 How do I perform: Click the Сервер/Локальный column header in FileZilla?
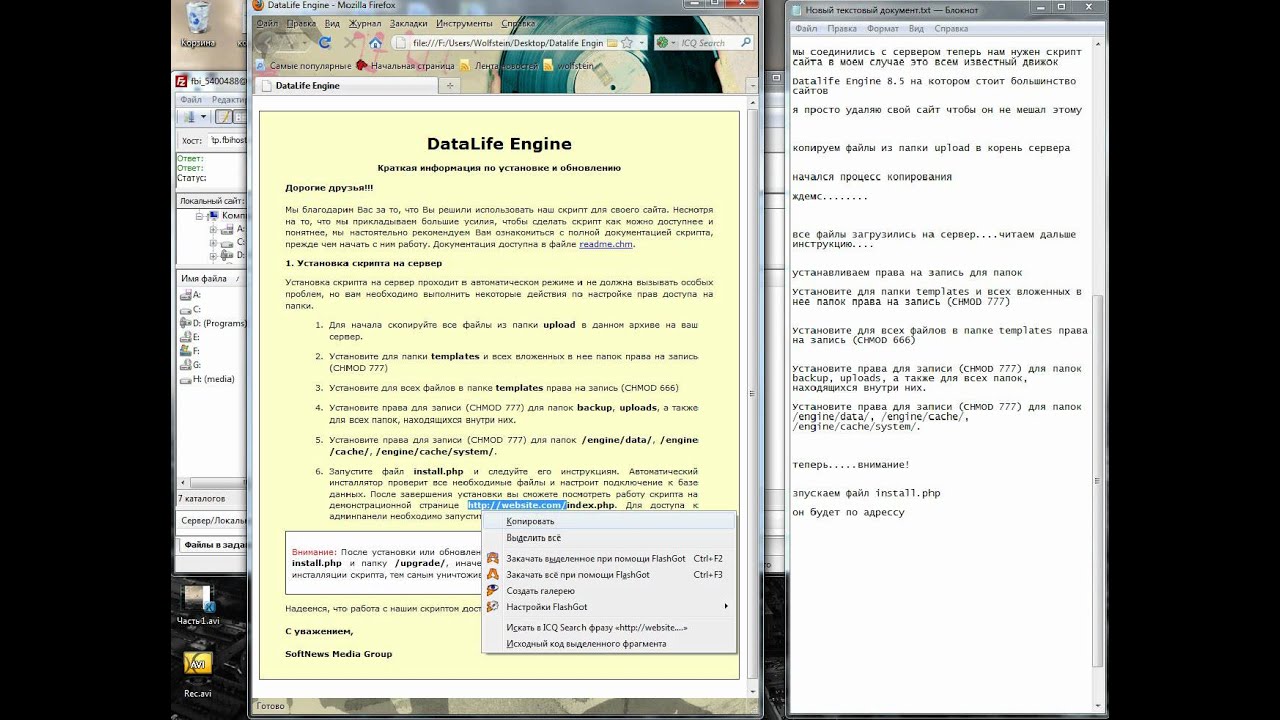point(213,521)
